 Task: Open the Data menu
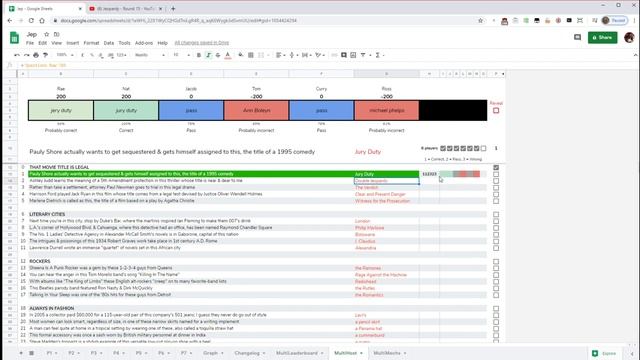(x=109, y=43)
